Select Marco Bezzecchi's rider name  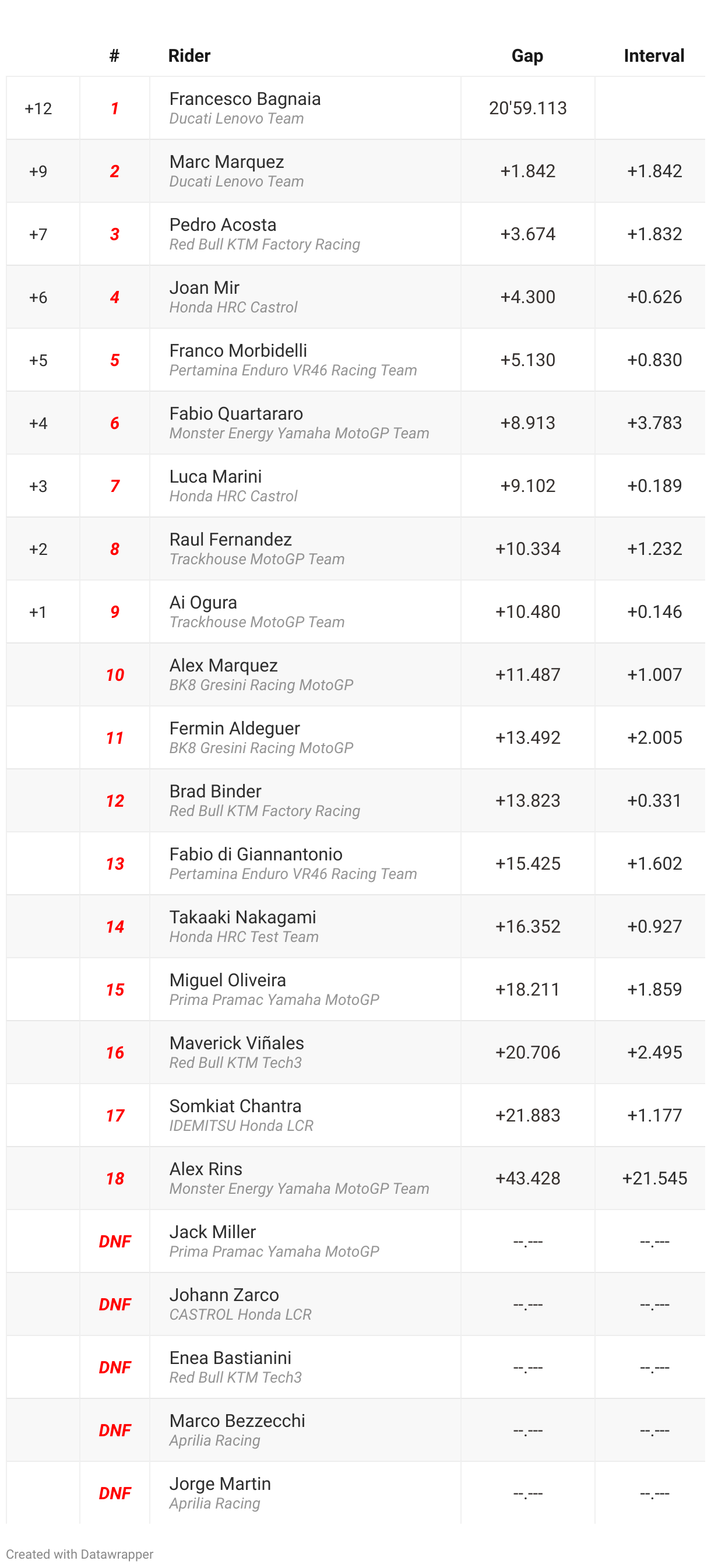click(237, 1421)
